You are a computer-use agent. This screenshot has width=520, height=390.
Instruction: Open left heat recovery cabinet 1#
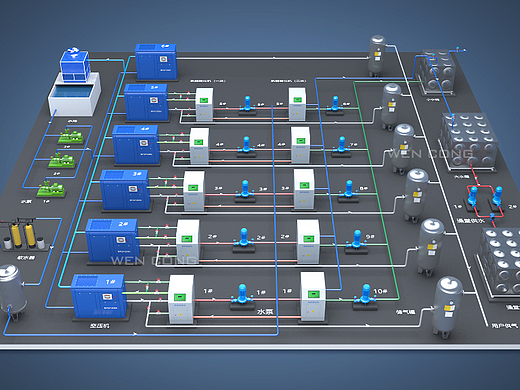[x=181, y=299]
